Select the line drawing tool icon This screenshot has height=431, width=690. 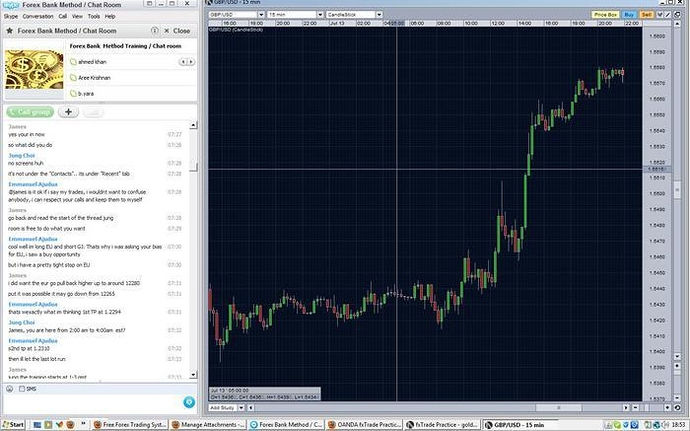667,15
